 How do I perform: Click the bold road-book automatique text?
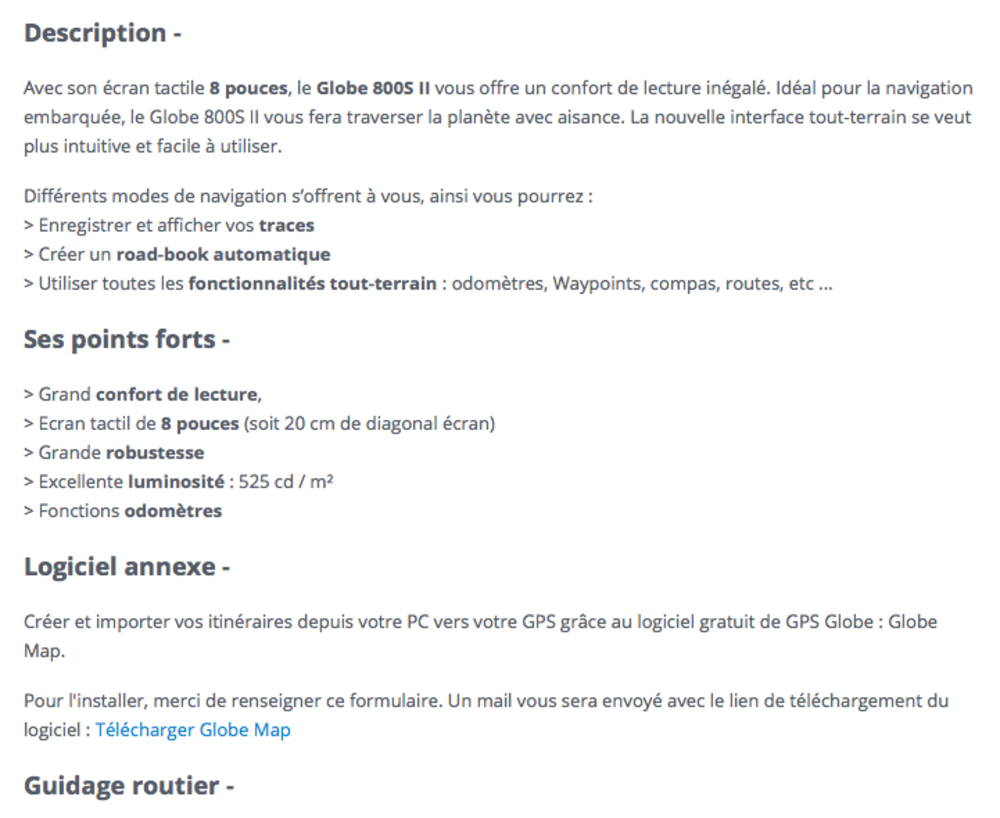pyautogui.click(x=223, y=254)
